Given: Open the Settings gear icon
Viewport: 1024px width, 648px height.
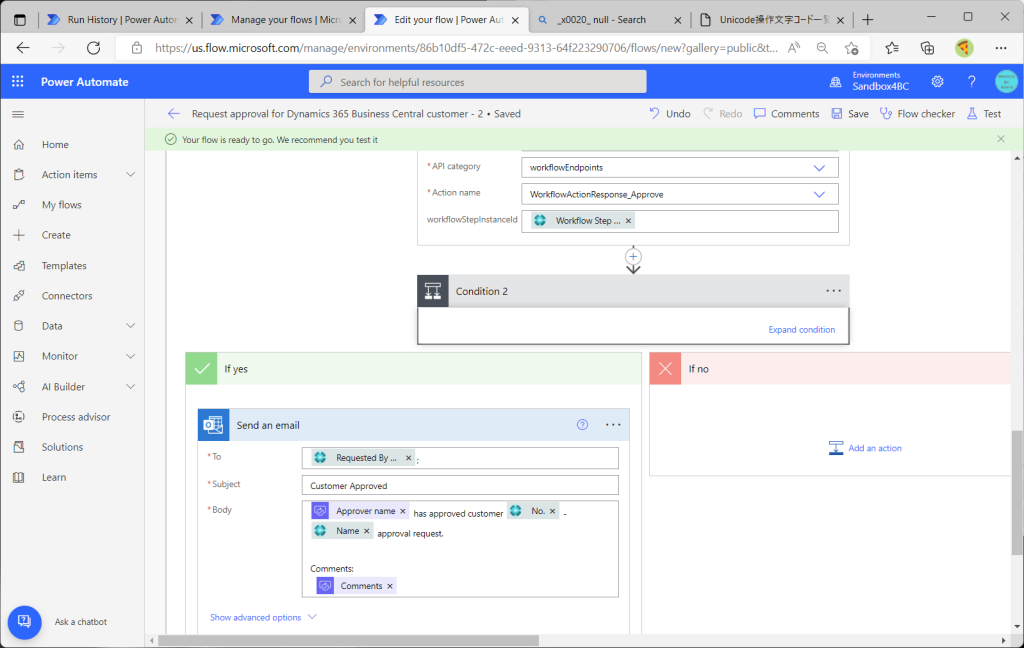Looking at the screenshot, I should pos(937,82).
